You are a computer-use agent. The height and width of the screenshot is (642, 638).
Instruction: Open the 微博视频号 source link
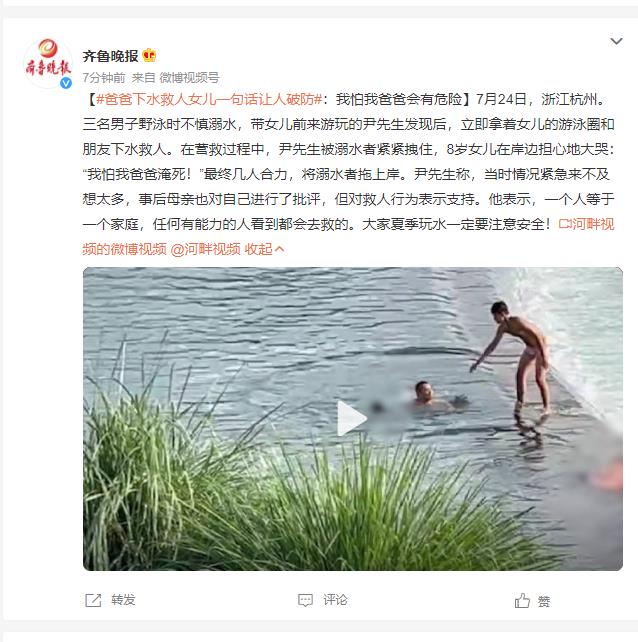point(189,77)
